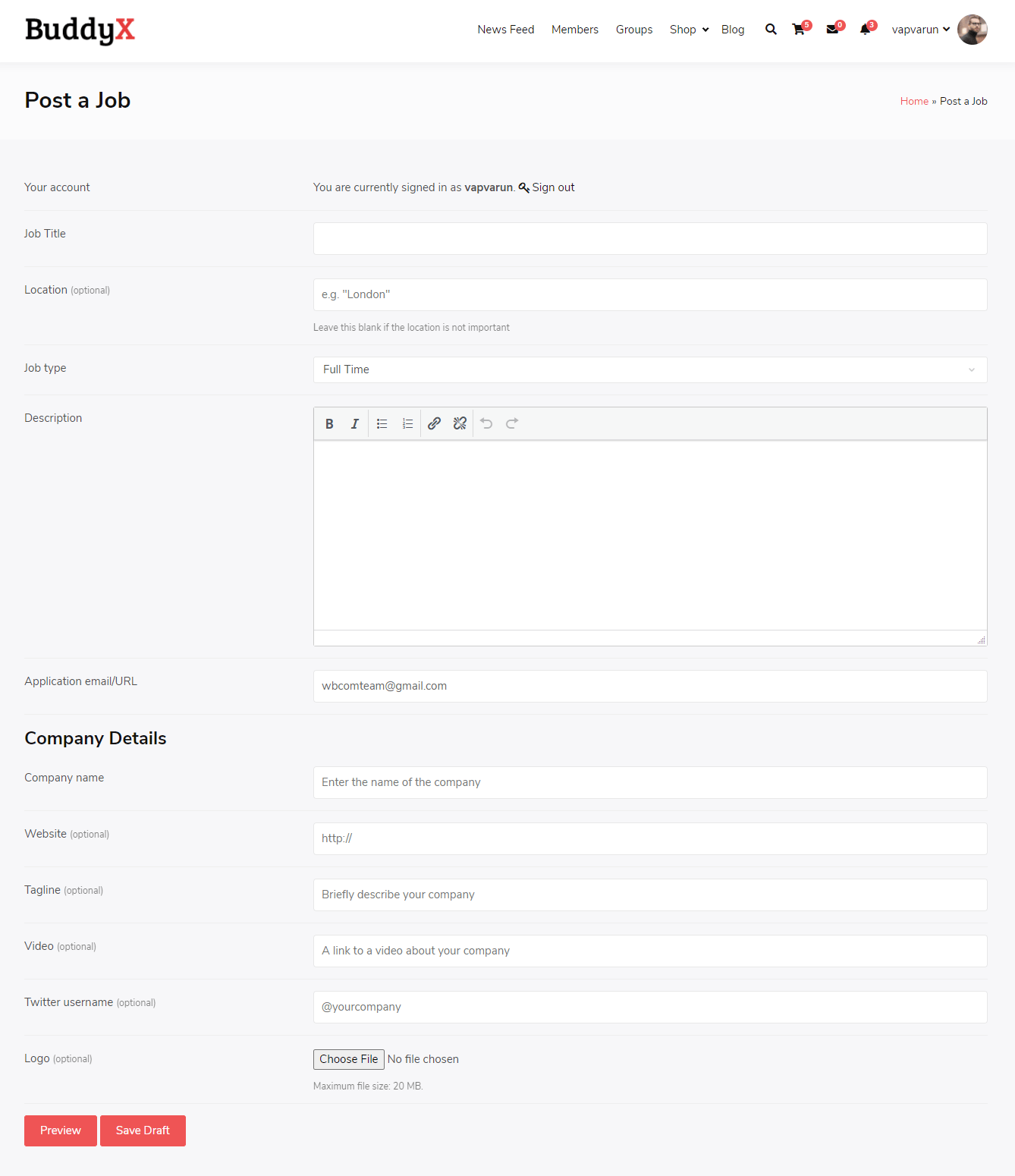Go to News Feed page

pos(505,30)
